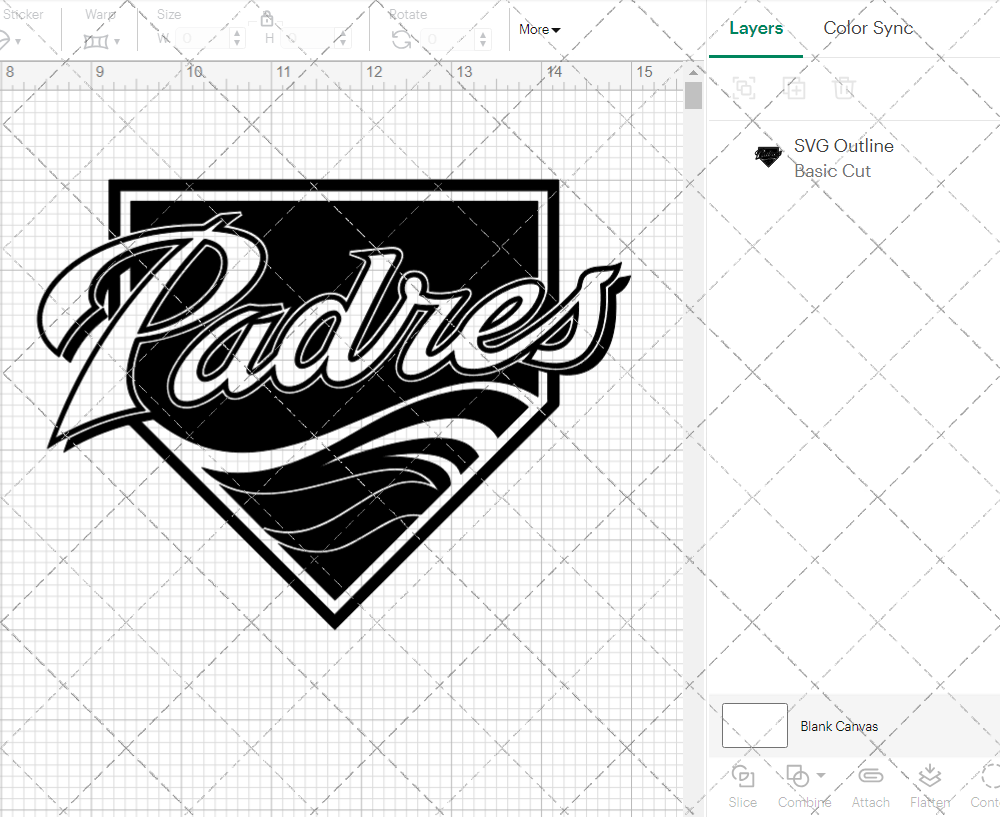Open the More options dropdown
This screenshot has height=817, width=1000.
pos(539,29)
